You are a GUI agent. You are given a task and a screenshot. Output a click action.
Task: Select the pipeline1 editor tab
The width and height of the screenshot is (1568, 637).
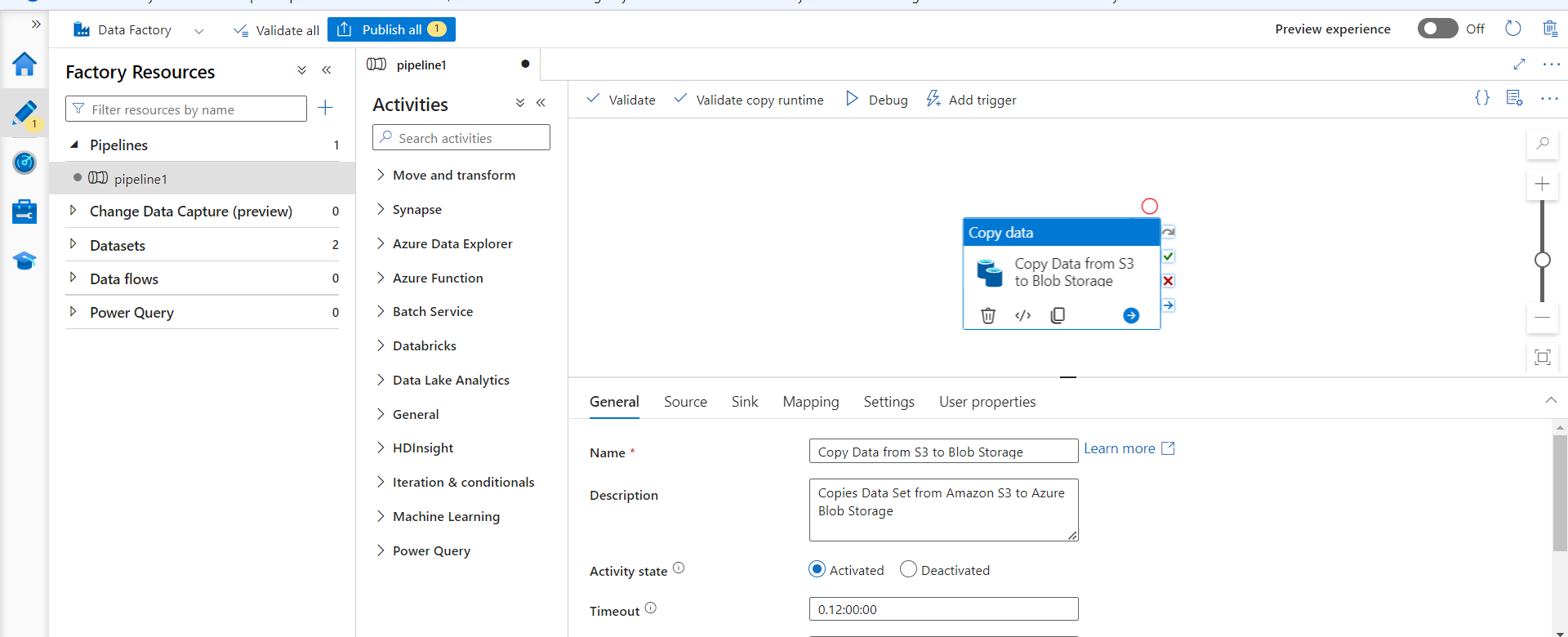(x=448, y=65)
